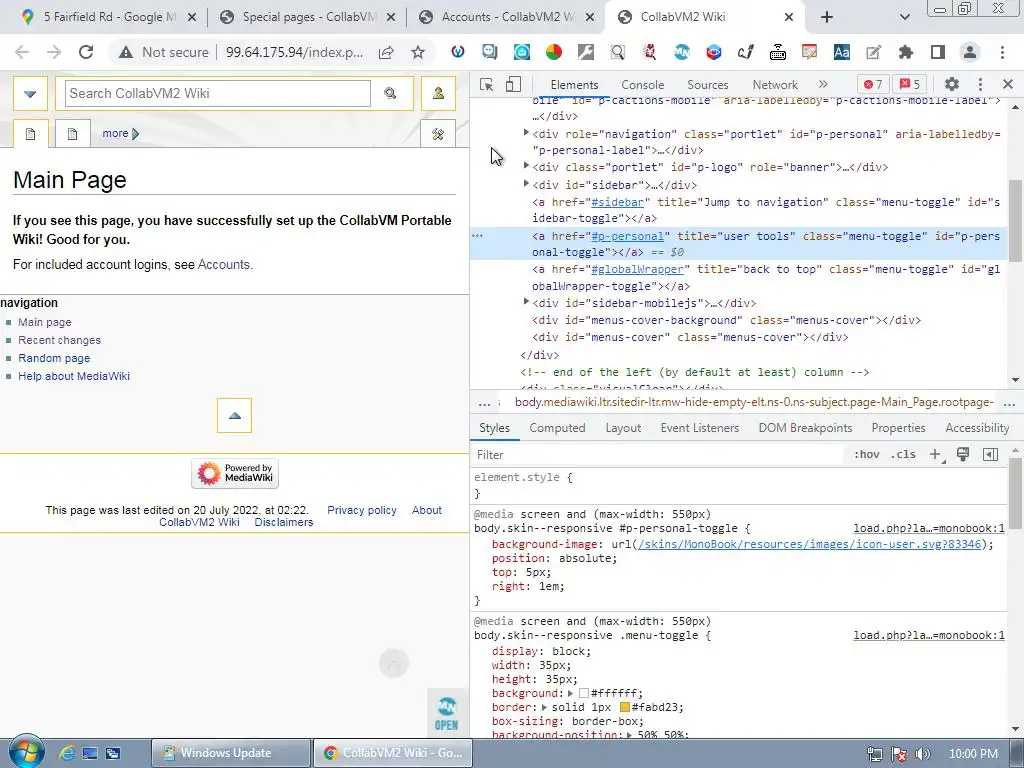1024x768 pixels.
Task: Click the wiki search magnifier button
Action: [x=391, y=93]
